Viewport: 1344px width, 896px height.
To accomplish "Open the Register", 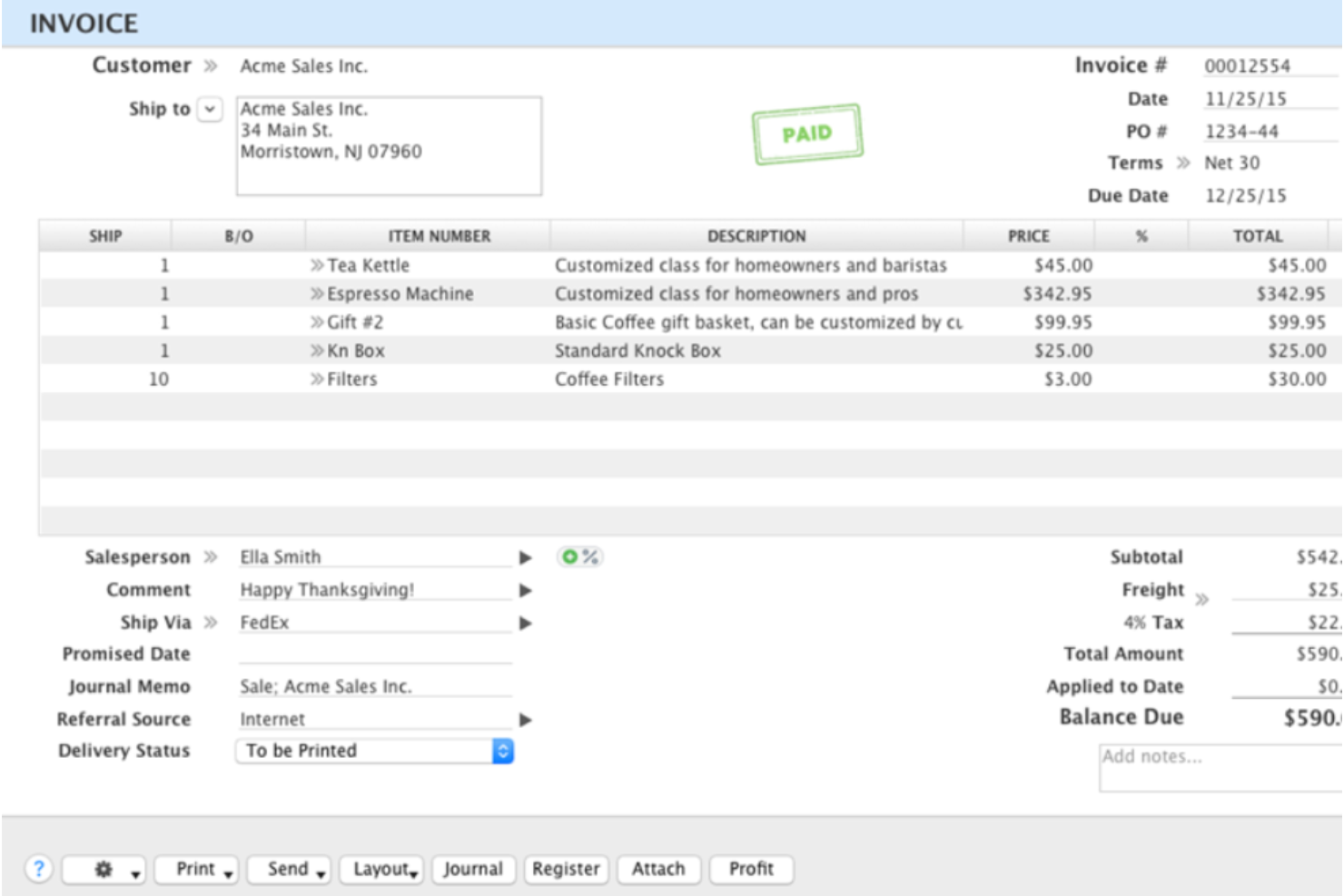I will coord(568,868).
